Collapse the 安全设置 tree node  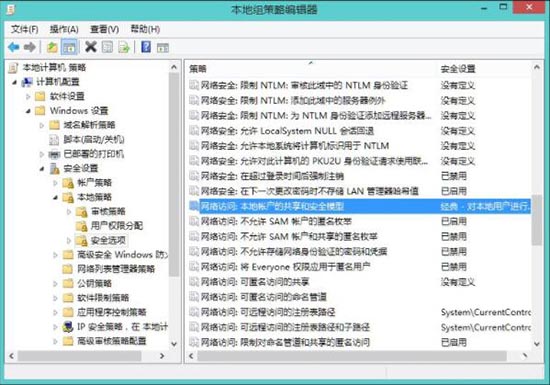[42, 169]
